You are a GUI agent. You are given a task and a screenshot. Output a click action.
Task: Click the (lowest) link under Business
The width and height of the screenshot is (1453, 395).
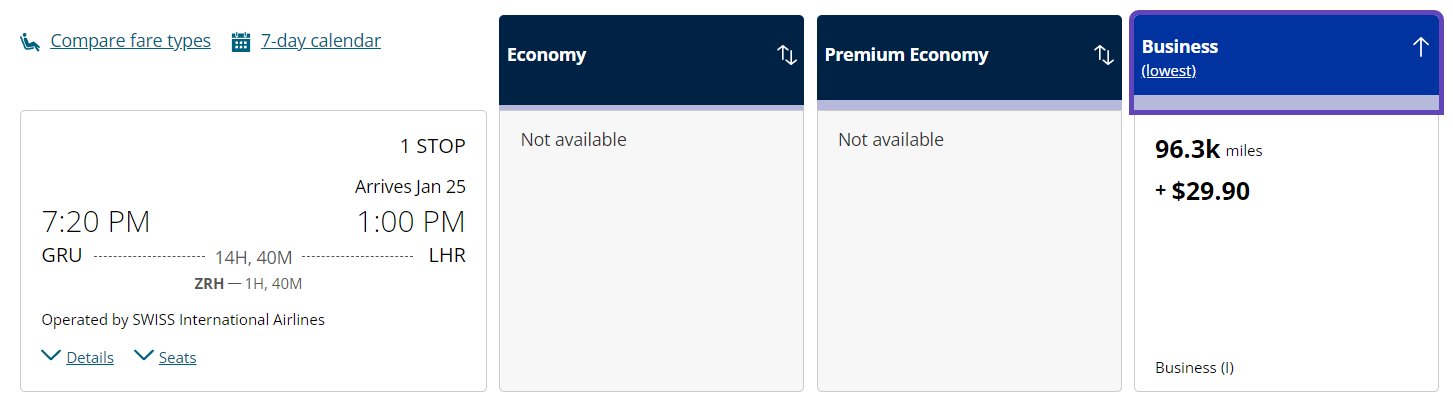[x=1169, y=71]
